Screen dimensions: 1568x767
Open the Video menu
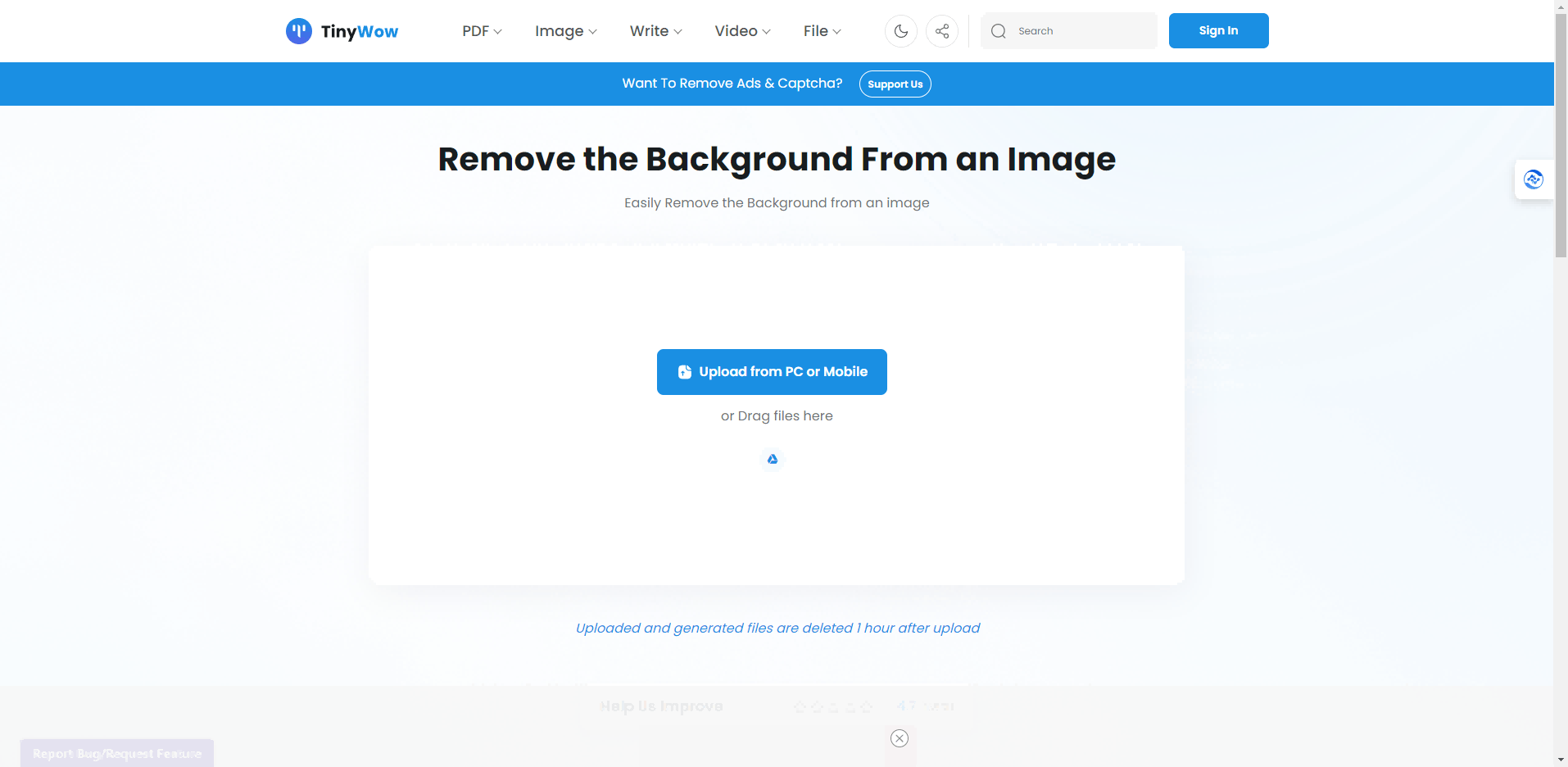coord(742,31)
